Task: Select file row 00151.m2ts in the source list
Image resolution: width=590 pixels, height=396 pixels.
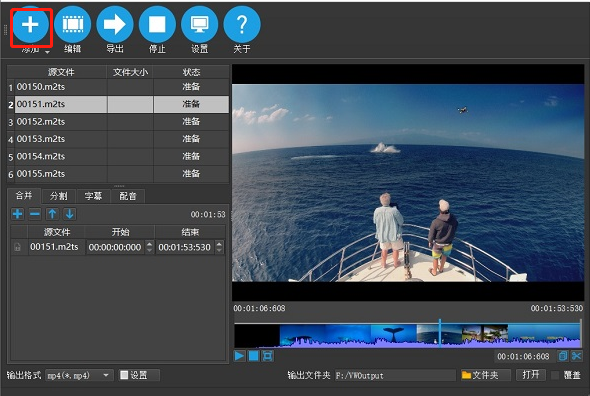Action: coord(118,104)
